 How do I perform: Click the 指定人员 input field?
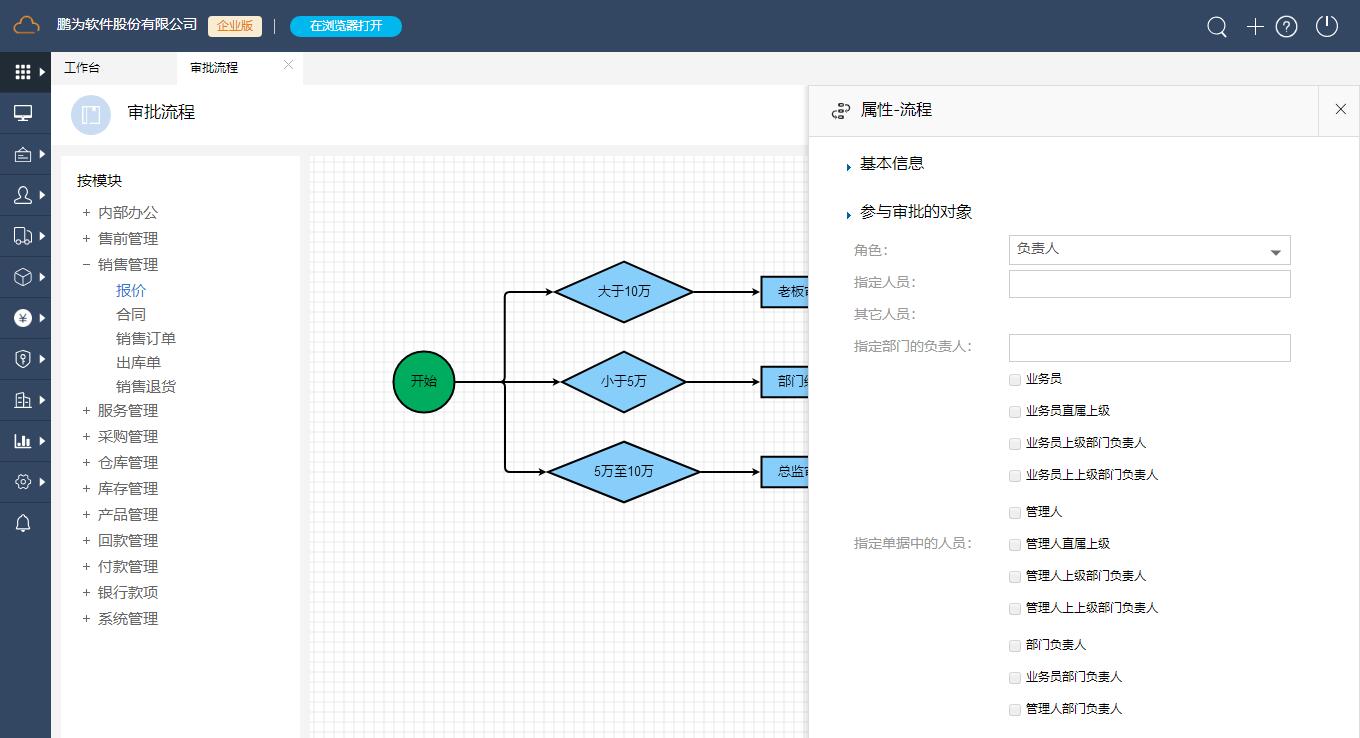[1148, 284]
